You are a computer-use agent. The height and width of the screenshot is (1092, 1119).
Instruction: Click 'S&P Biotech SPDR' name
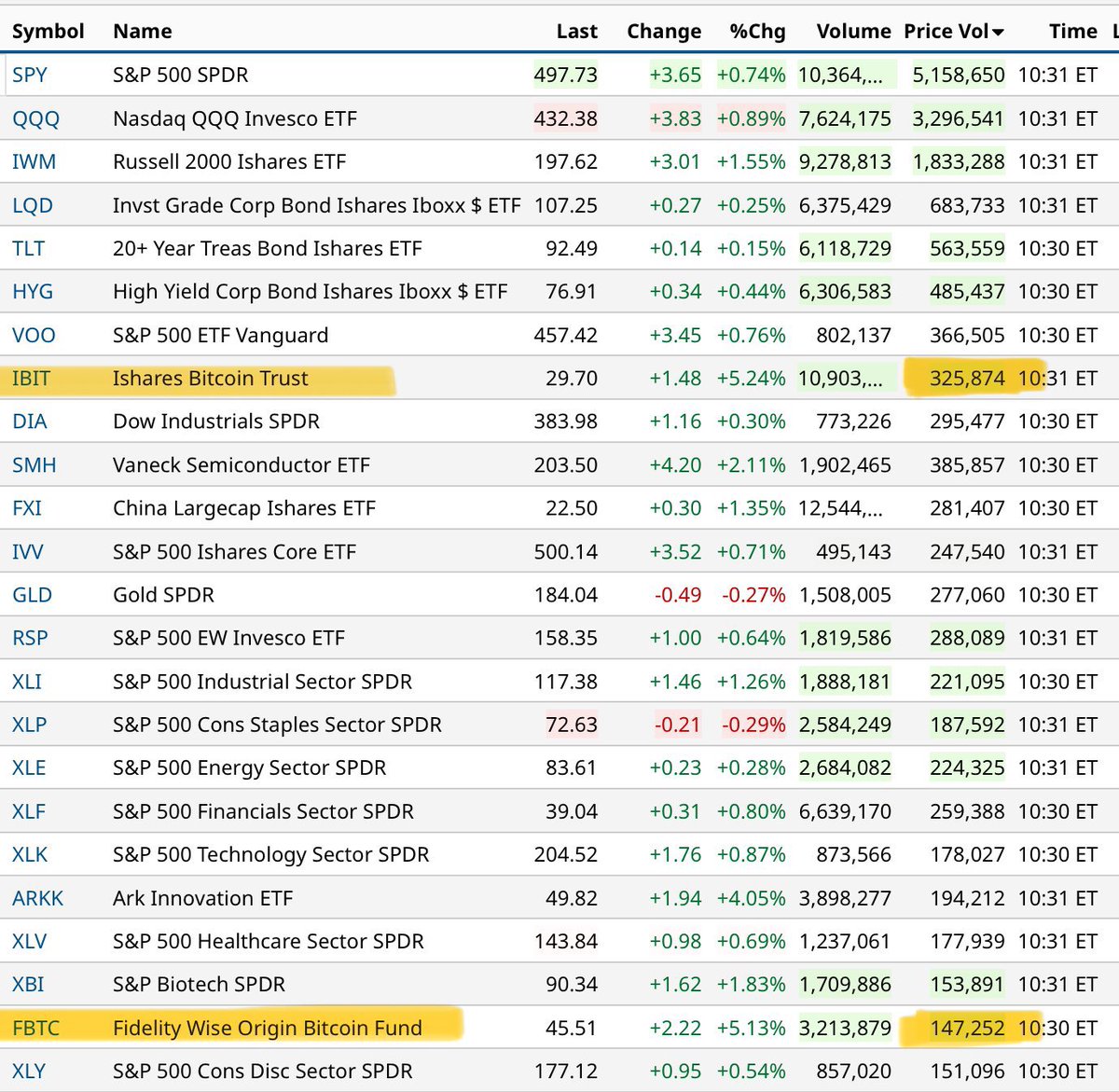pos(200,984)
